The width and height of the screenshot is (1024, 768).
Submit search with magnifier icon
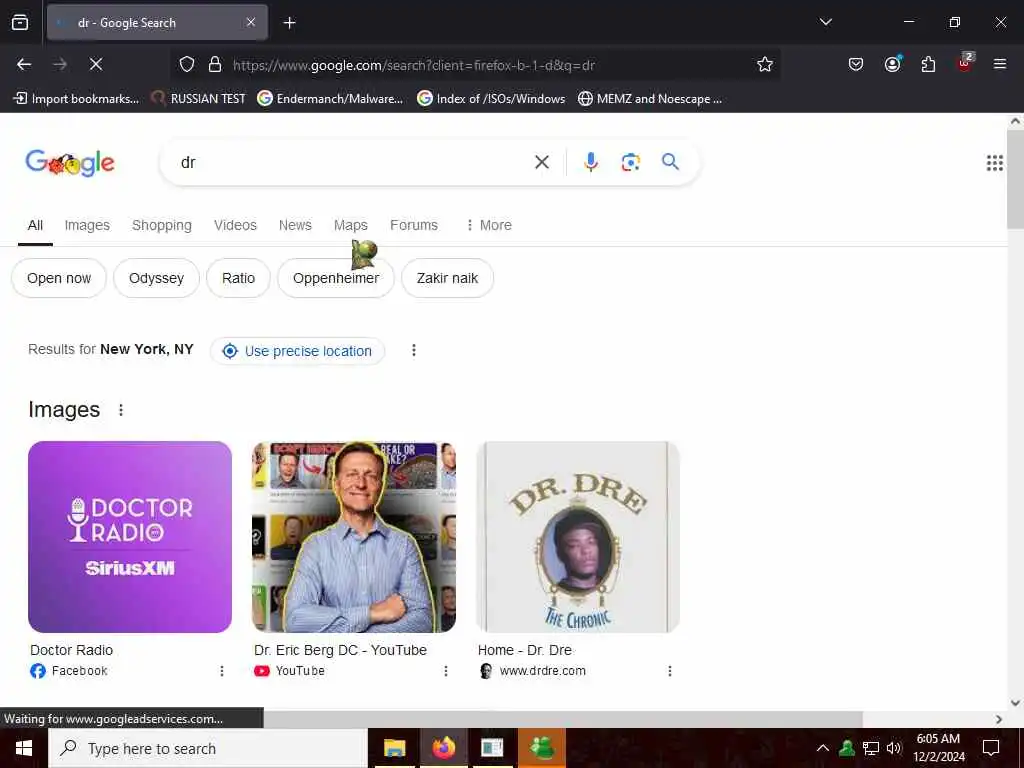coord(671,162)
